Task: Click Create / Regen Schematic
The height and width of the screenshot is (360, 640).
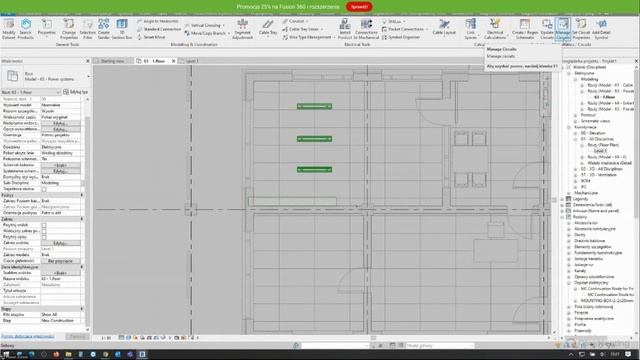Action: tap(525, 29)
